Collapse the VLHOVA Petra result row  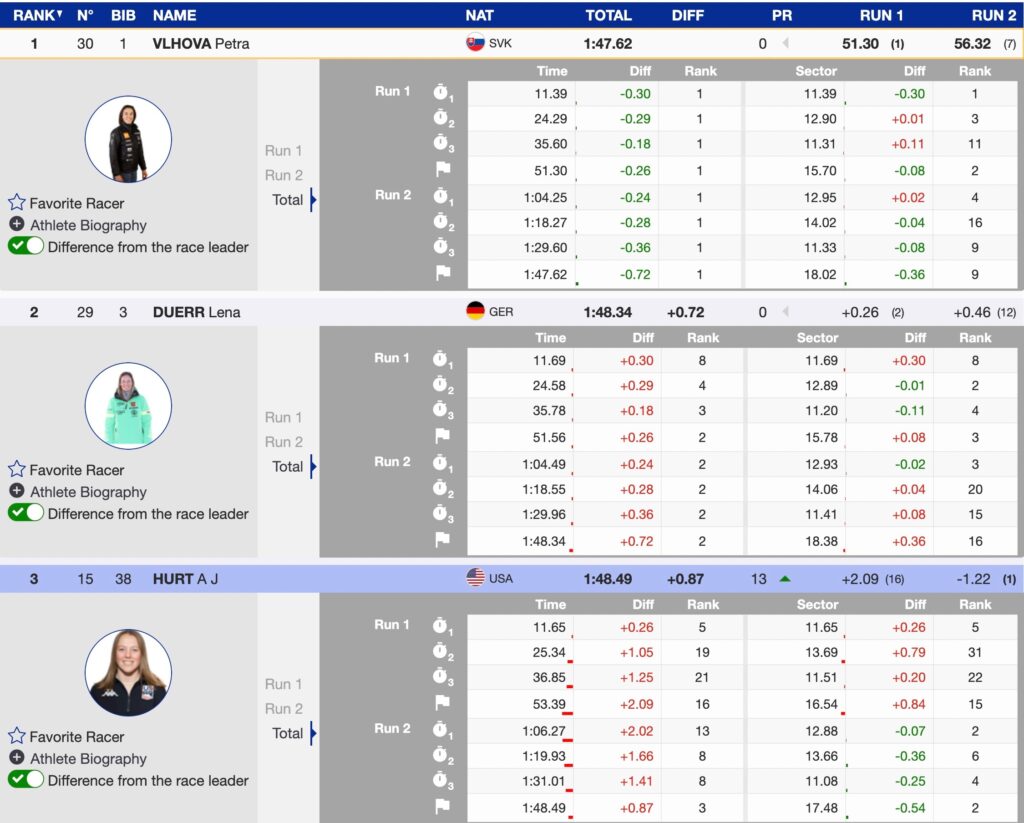[200, 44]
